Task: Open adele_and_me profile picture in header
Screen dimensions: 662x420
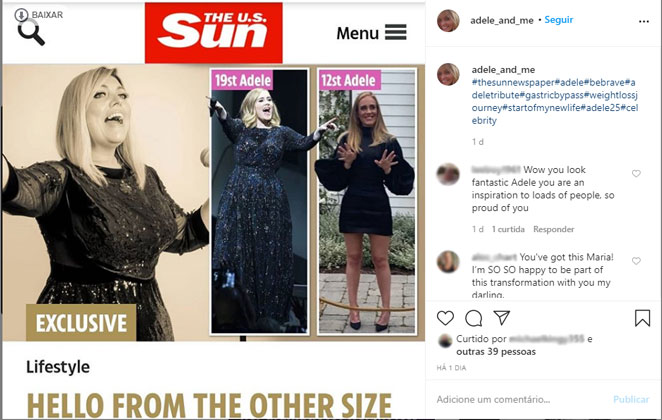Action: click(x=448, y=20)
